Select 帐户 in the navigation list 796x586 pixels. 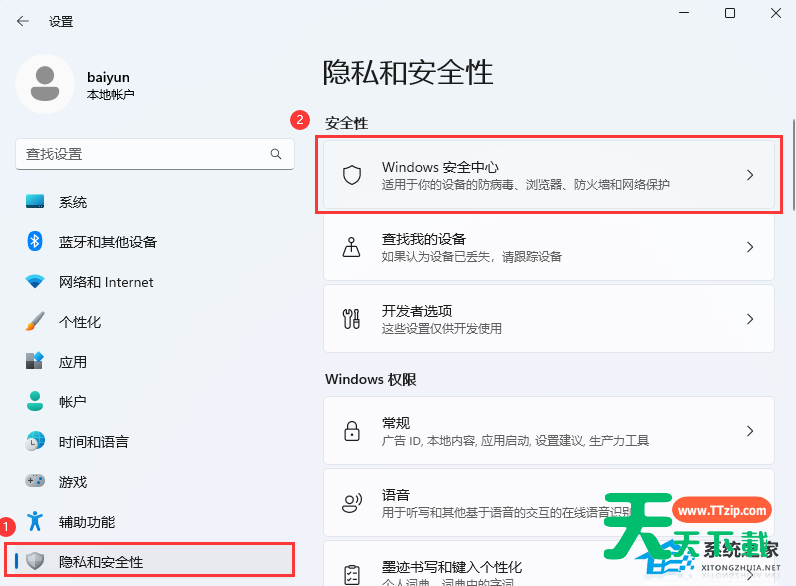tap(155, 401)
